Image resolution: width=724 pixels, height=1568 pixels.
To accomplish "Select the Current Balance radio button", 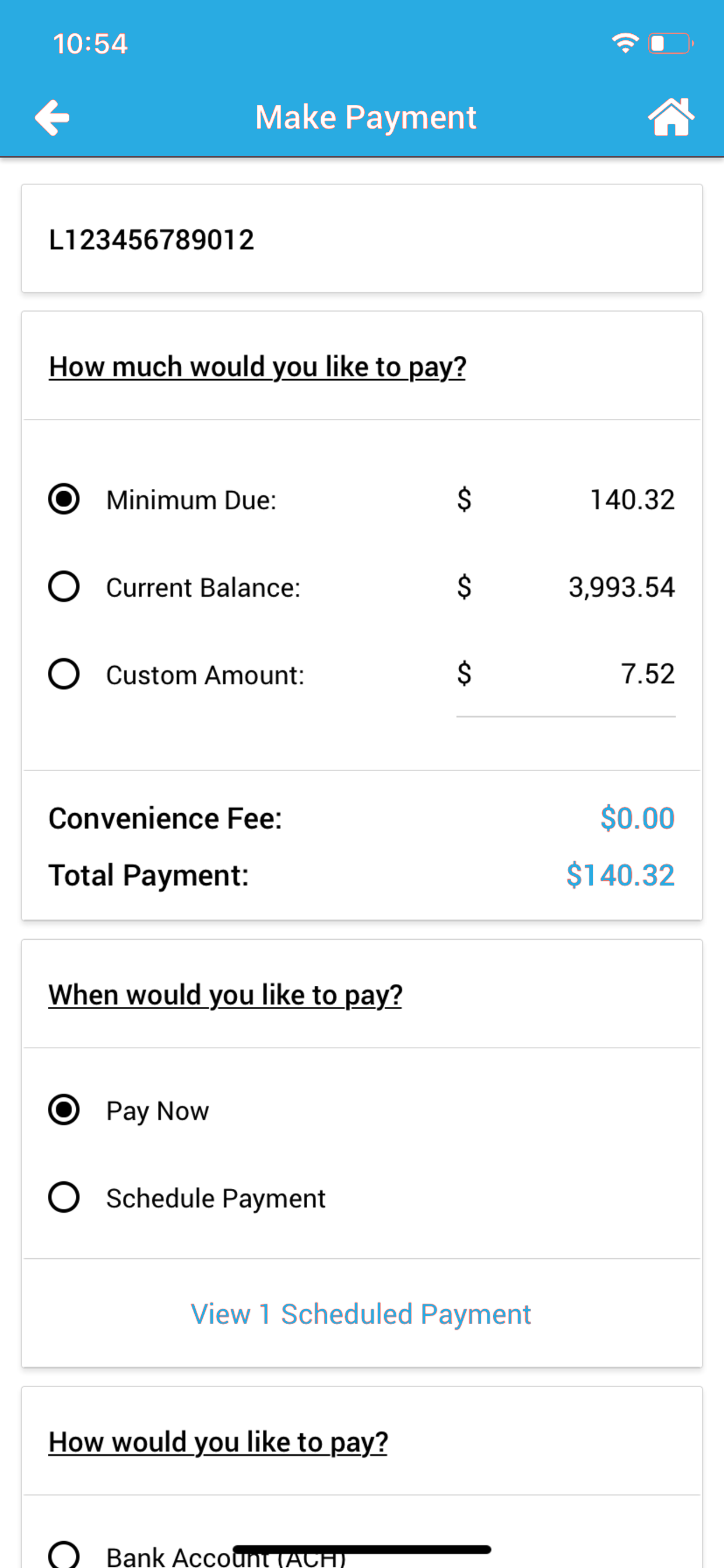I will pyautogui.click(x=64, y=587).
